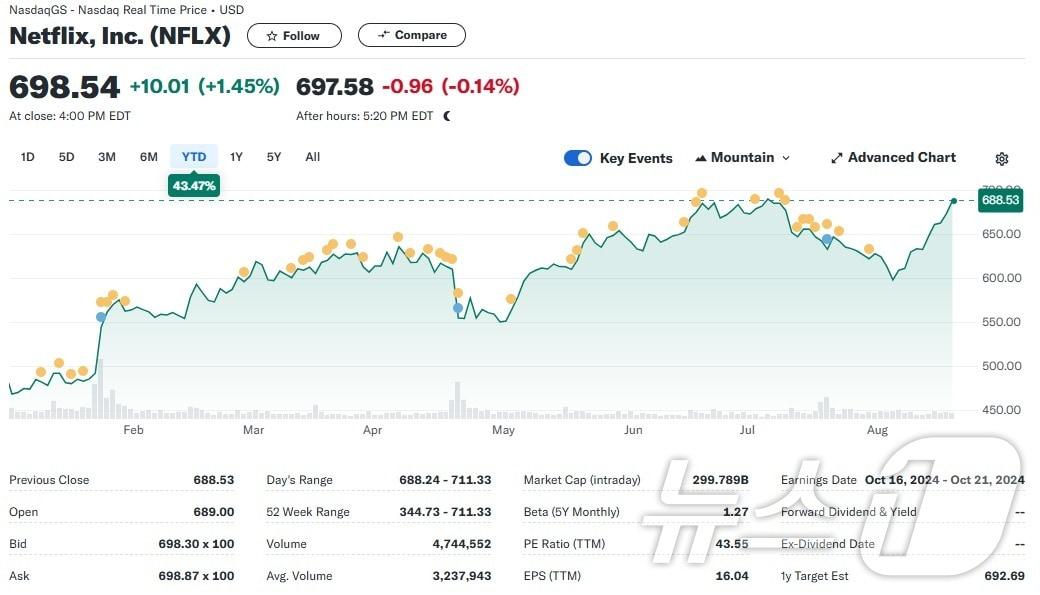
Task: Click the blue event marker in mid April
Action: (x=458, y=308)
